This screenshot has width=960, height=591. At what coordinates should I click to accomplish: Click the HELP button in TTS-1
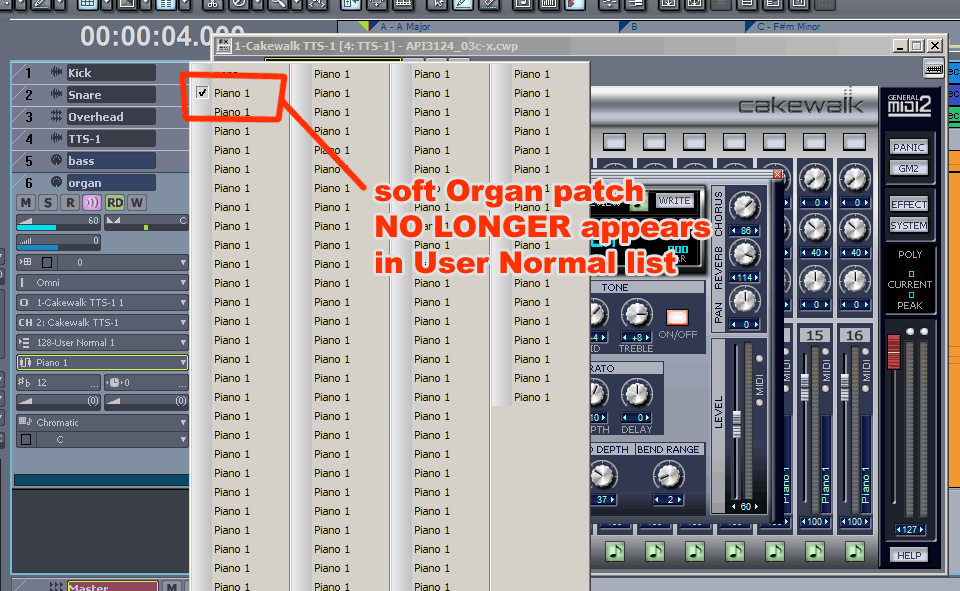[909, 555]
